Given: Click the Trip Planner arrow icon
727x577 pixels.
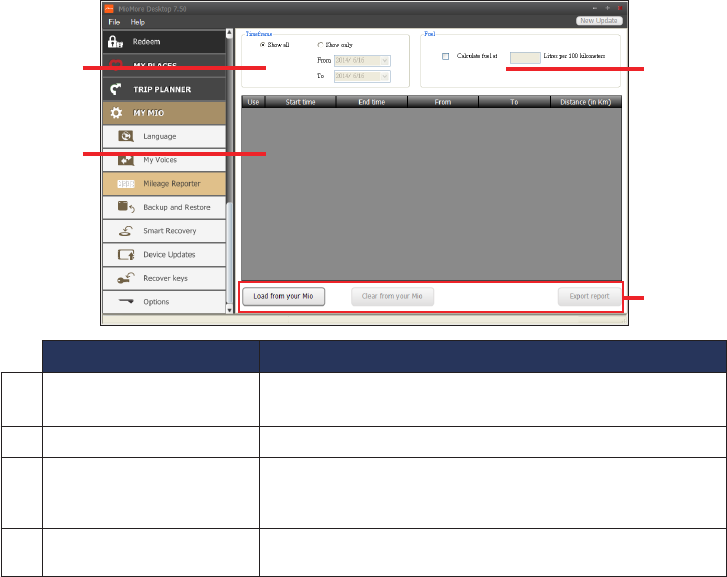Looking at the screenshot, I should pos(115,89).
